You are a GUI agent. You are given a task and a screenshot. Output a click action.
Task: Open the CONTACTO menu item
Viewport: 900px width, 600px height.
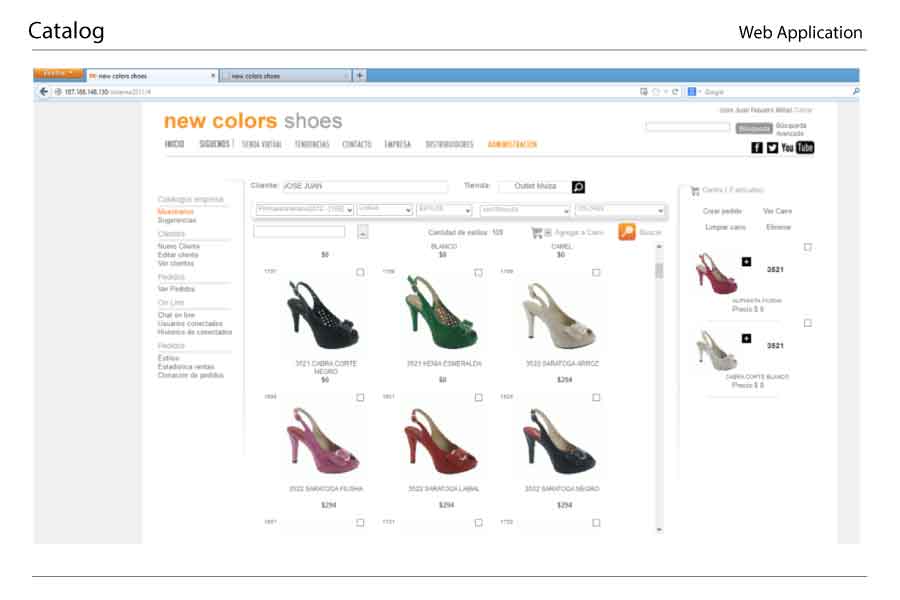(357, 144)
